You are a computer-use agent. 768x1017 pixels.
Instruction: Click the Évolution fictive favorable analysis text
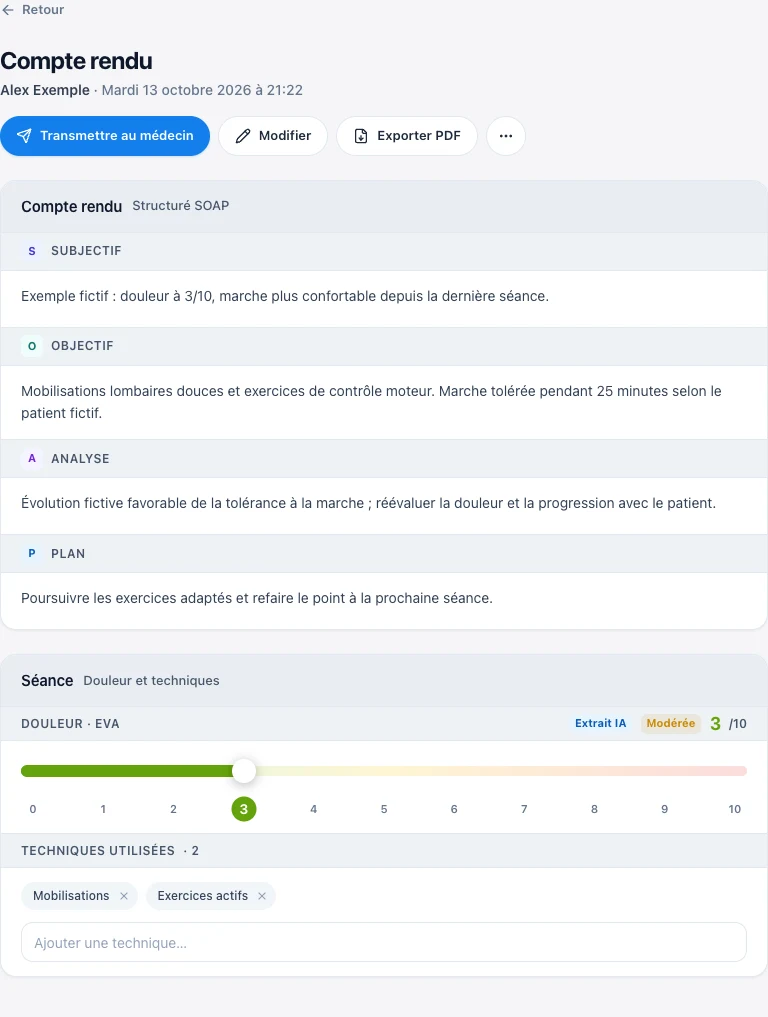[368, 503]
